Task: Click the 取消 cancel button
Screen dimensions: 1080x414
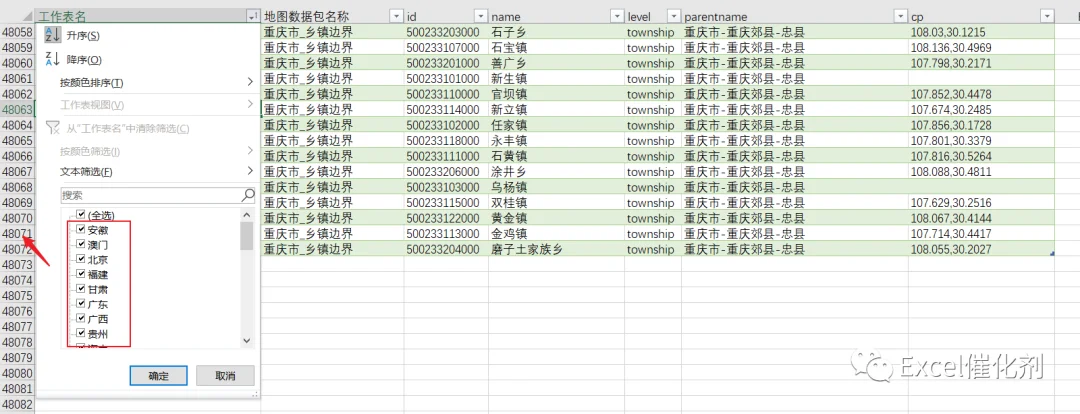Action: pyautogui.click(x=225, y=376)
